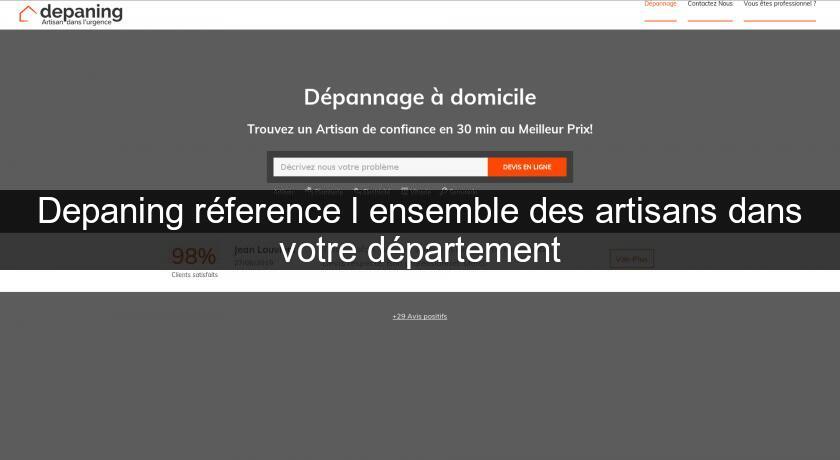Image resolution: width=840 pixels, height=460 pixels.
Task: Click the DEVIS EN LIGNE button
Action: click(527, 167)
